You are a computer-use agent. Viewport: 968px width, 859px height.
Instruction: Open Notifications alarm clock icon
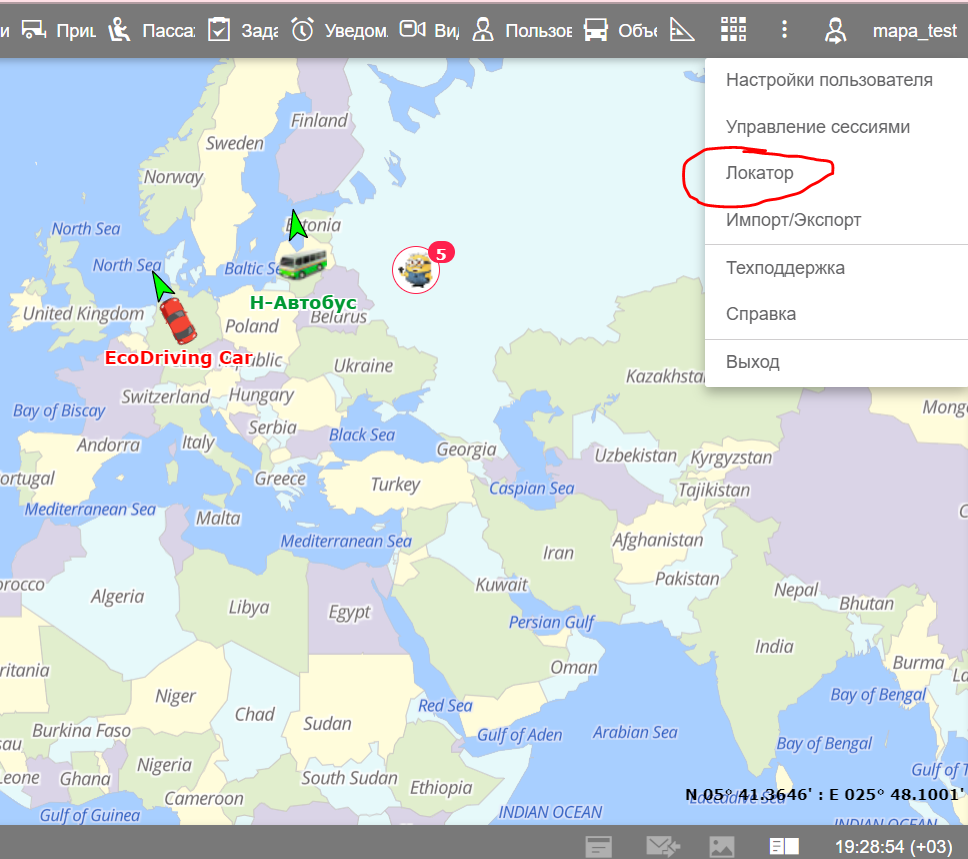[302, 30]
